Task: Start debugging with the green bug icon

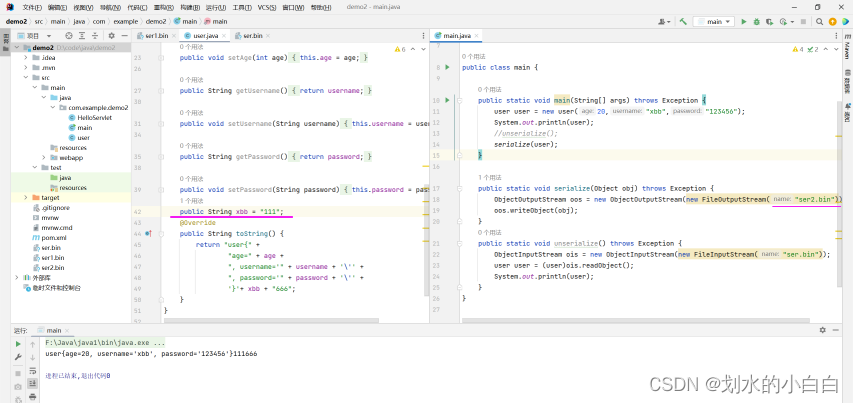Action: coord(757,22)
